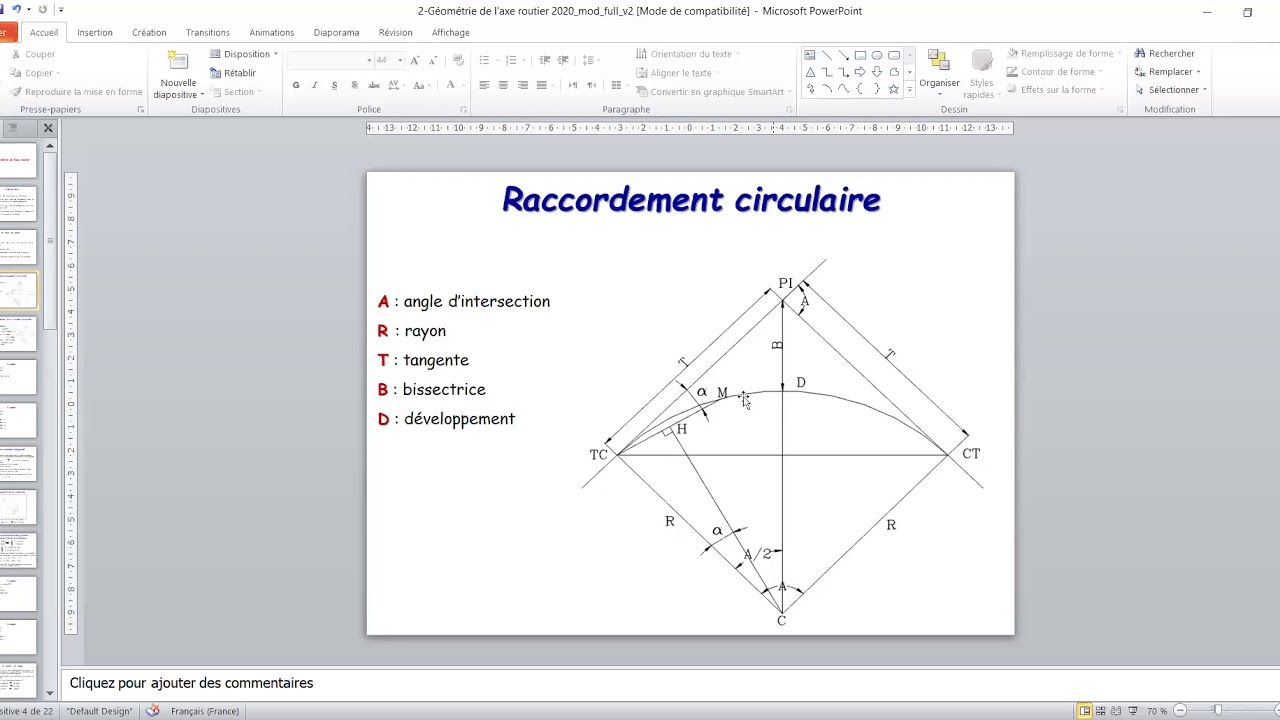Switch to the Transitions tab
The image size is (1280, 720).
coord(208,32)
